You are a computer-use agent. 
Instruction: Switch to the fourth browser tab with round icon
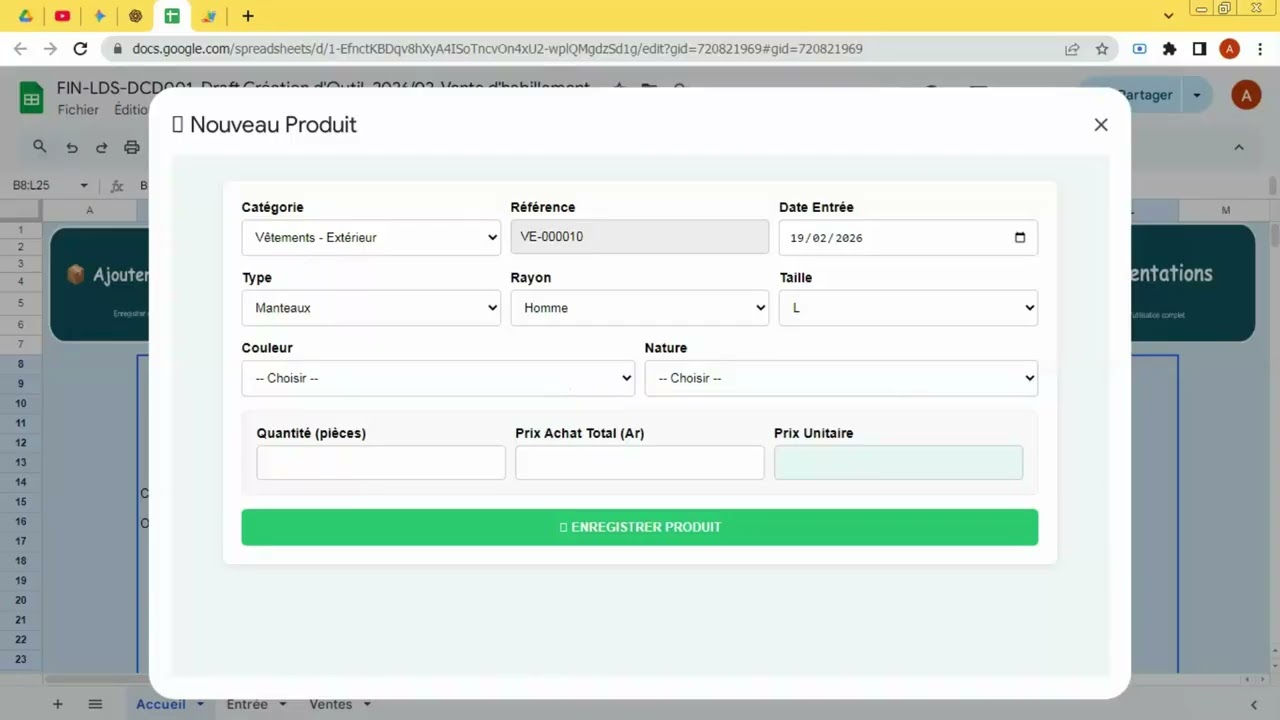[136, 16]
